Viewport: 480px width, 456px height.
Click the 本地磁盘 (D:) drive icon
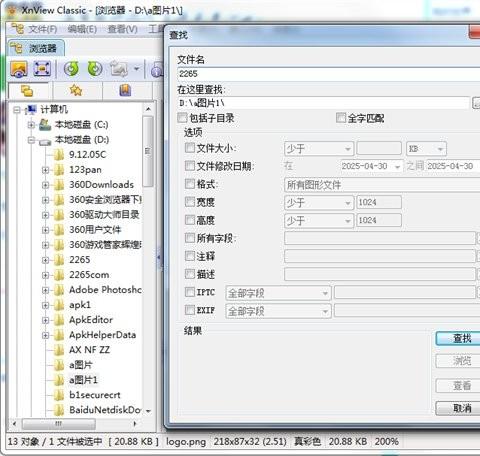tap(45, 141)
